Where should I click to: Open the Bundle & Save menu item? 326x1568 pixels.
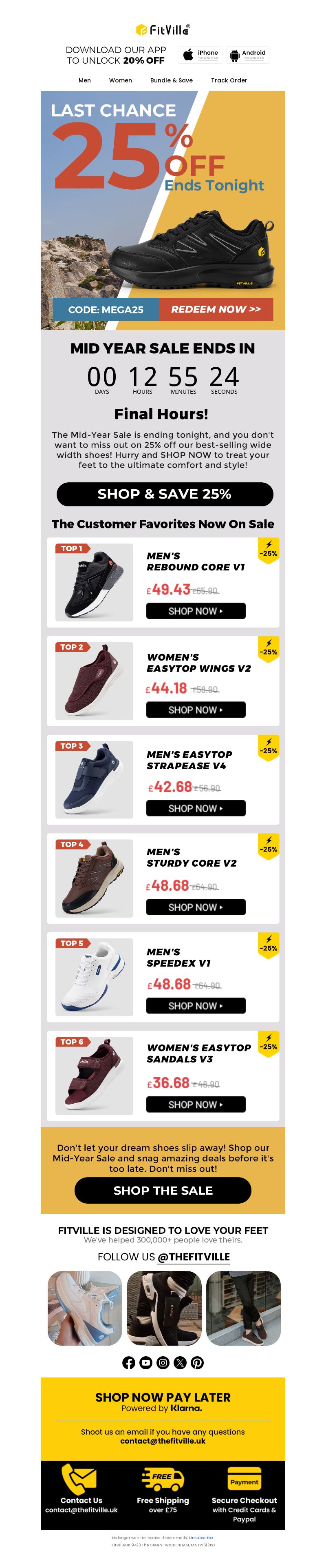click(x=172, y=80)
